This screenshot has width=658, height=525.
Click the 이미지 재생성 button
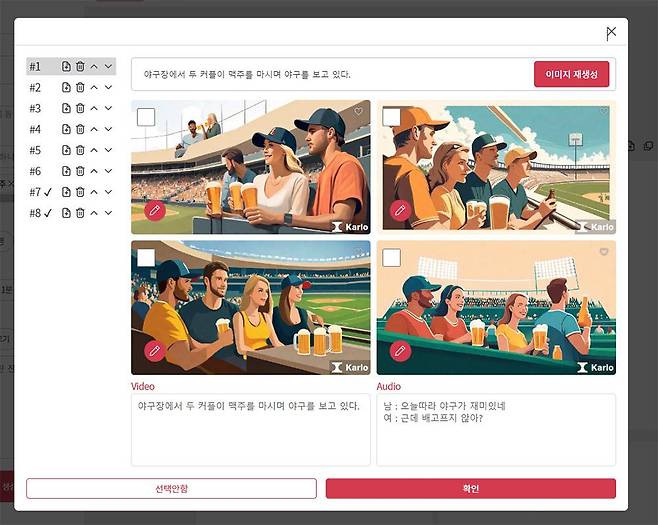(571, 74)
